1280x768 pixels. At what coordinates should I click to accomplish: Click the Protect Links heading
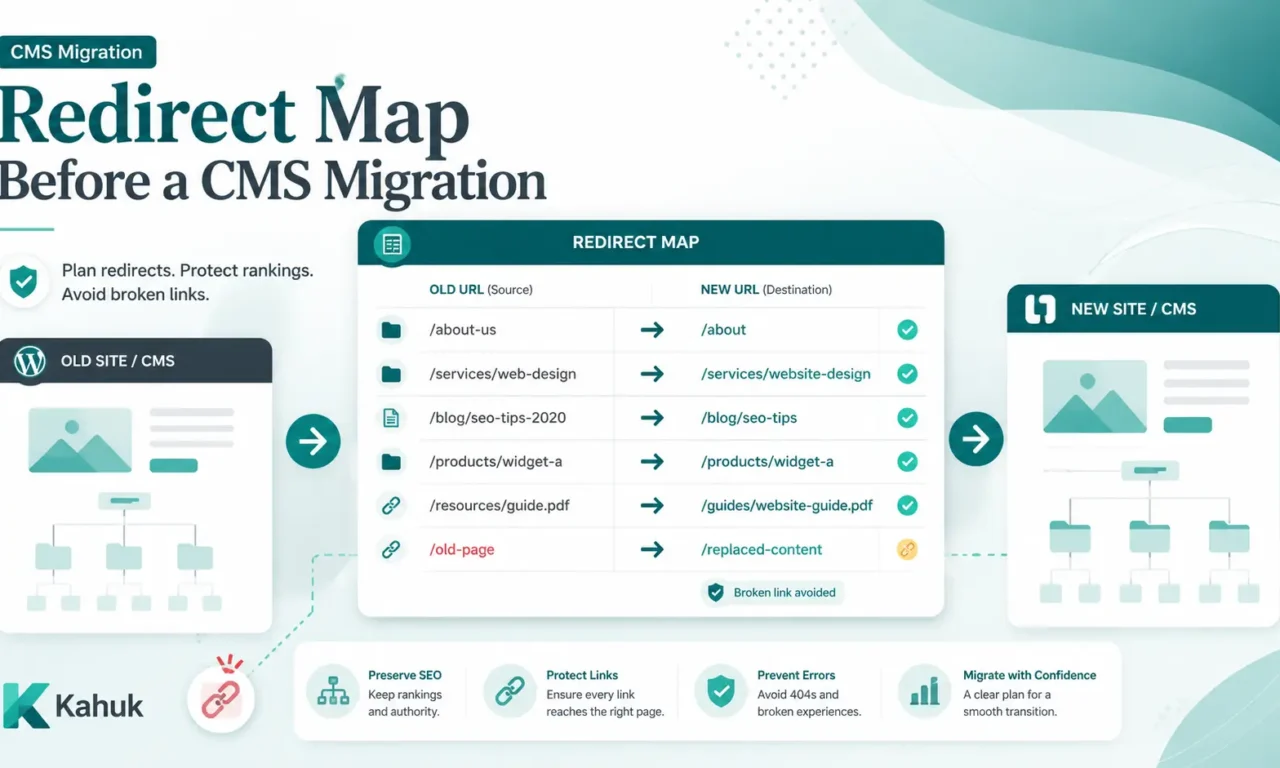[x=582, y=675]
